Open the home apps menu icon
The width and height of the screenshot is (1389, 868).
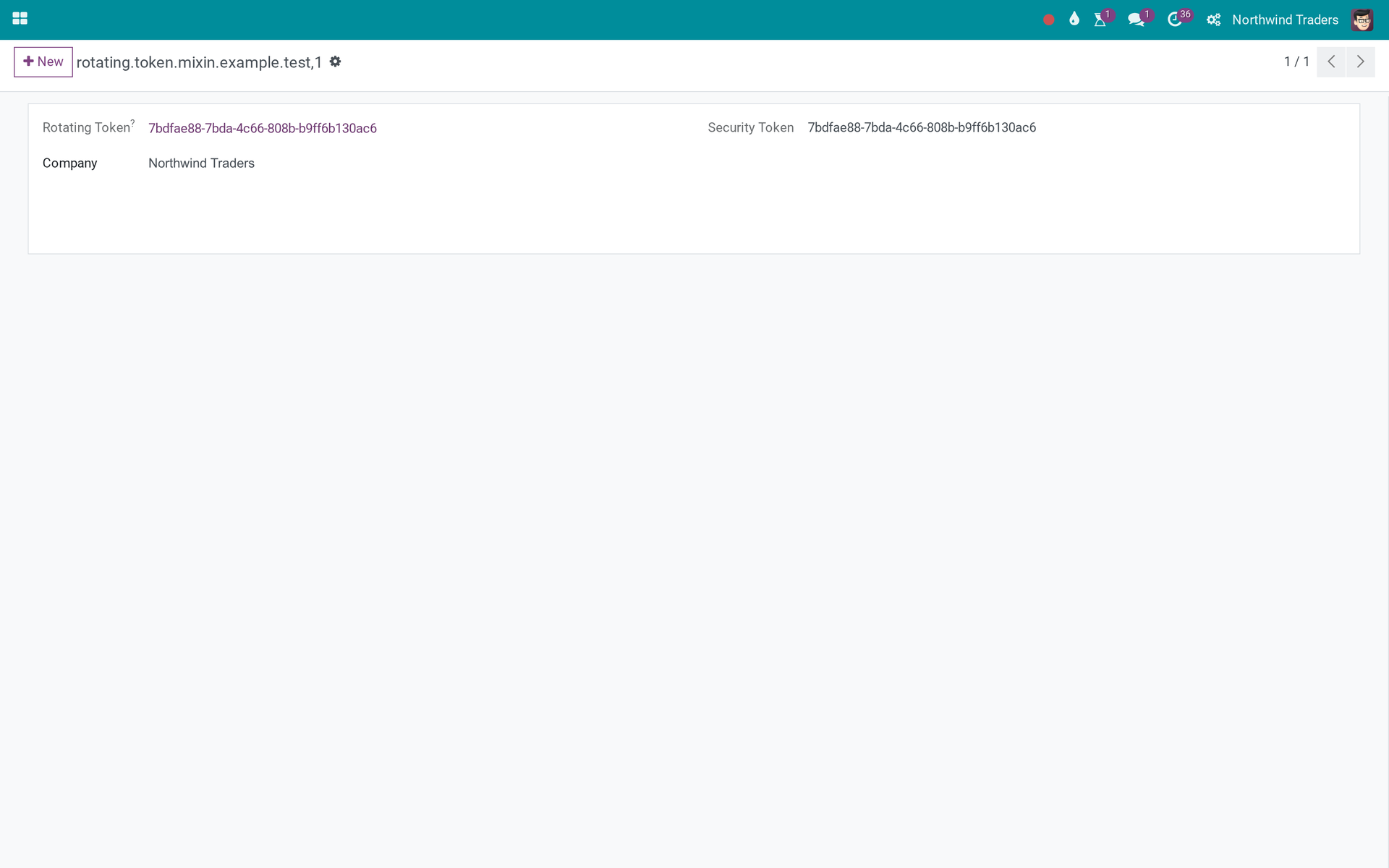20,19
